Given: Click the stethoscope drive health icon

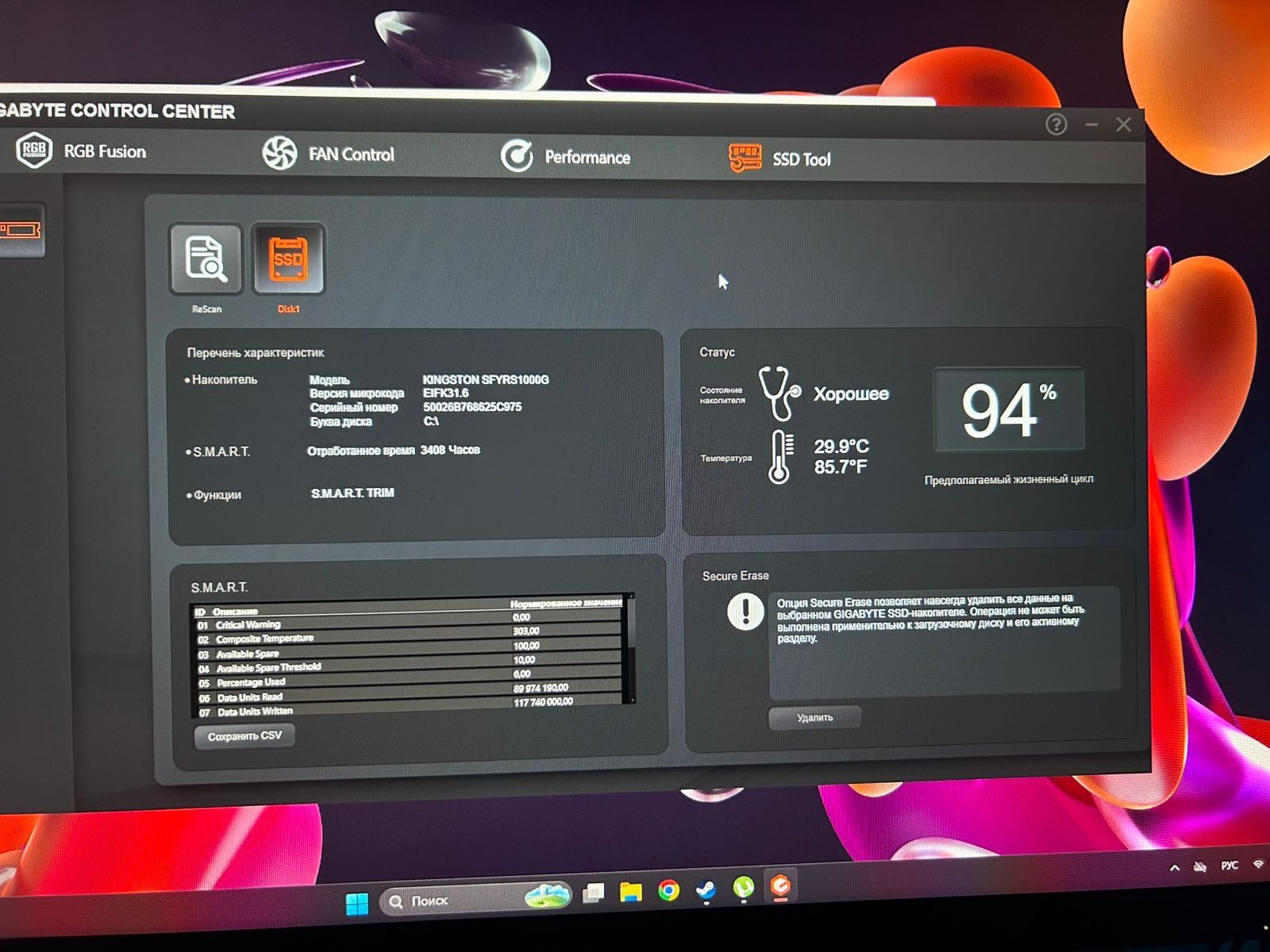Looking at the screenshot, I should pos(779,393).
